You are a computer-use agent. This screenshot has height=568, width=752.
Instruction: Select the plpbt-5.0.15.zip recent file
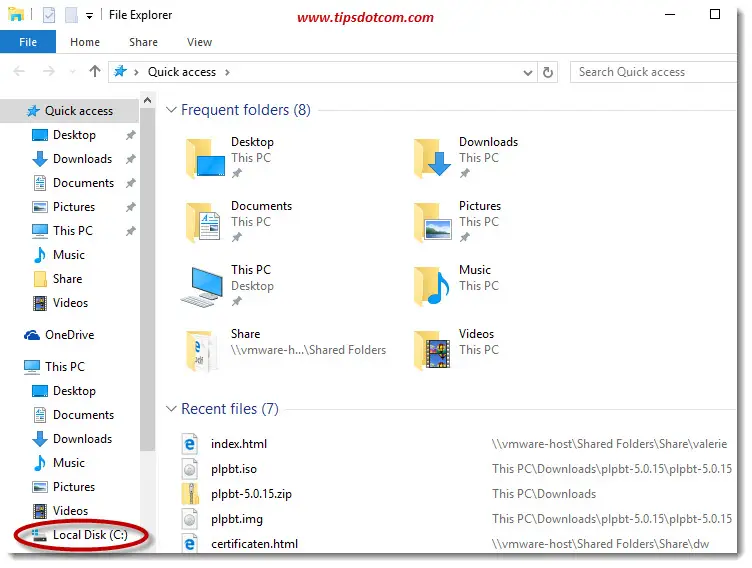point(251,494)
